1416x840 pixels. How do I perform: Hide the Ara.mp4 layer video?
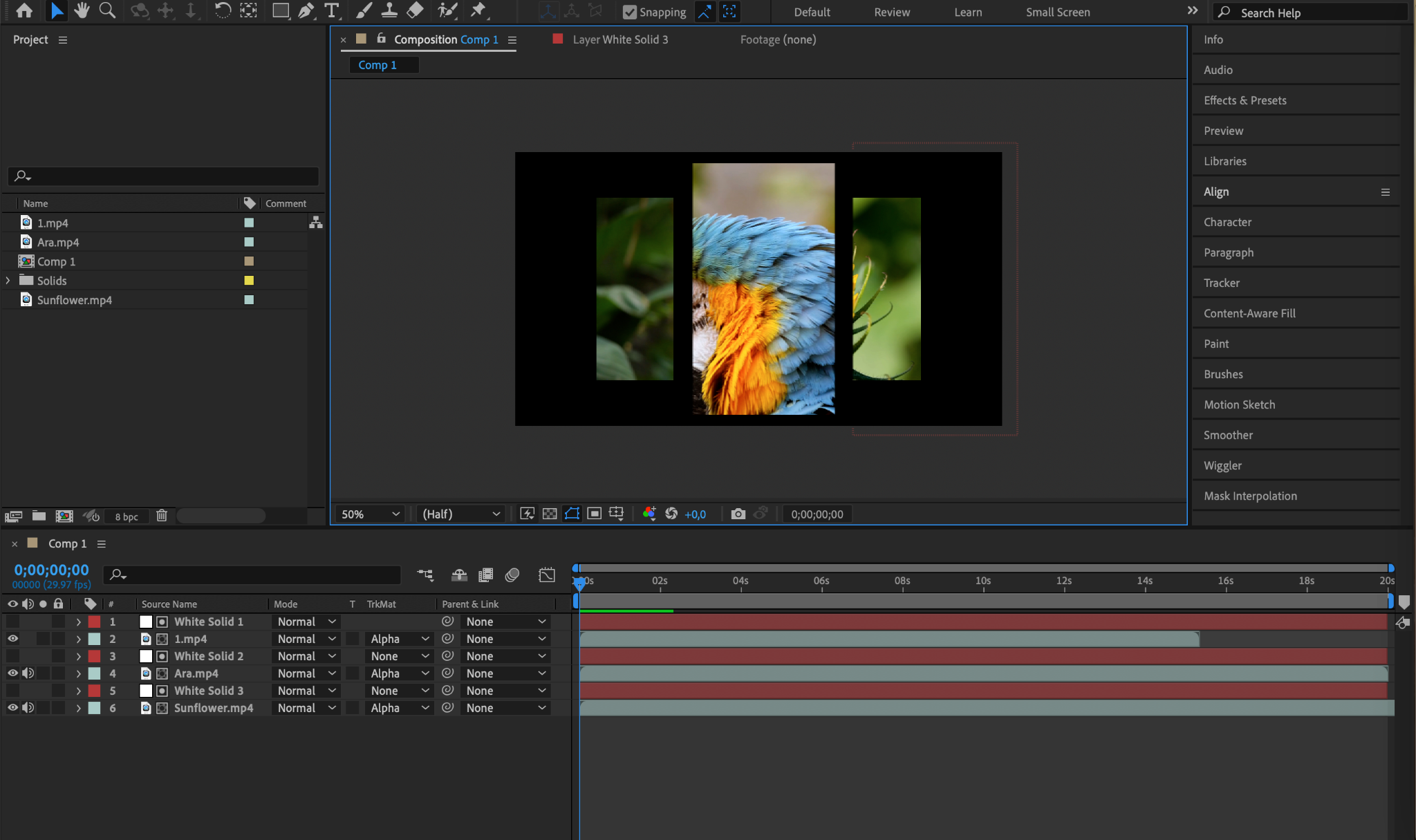tap(12, 673)
